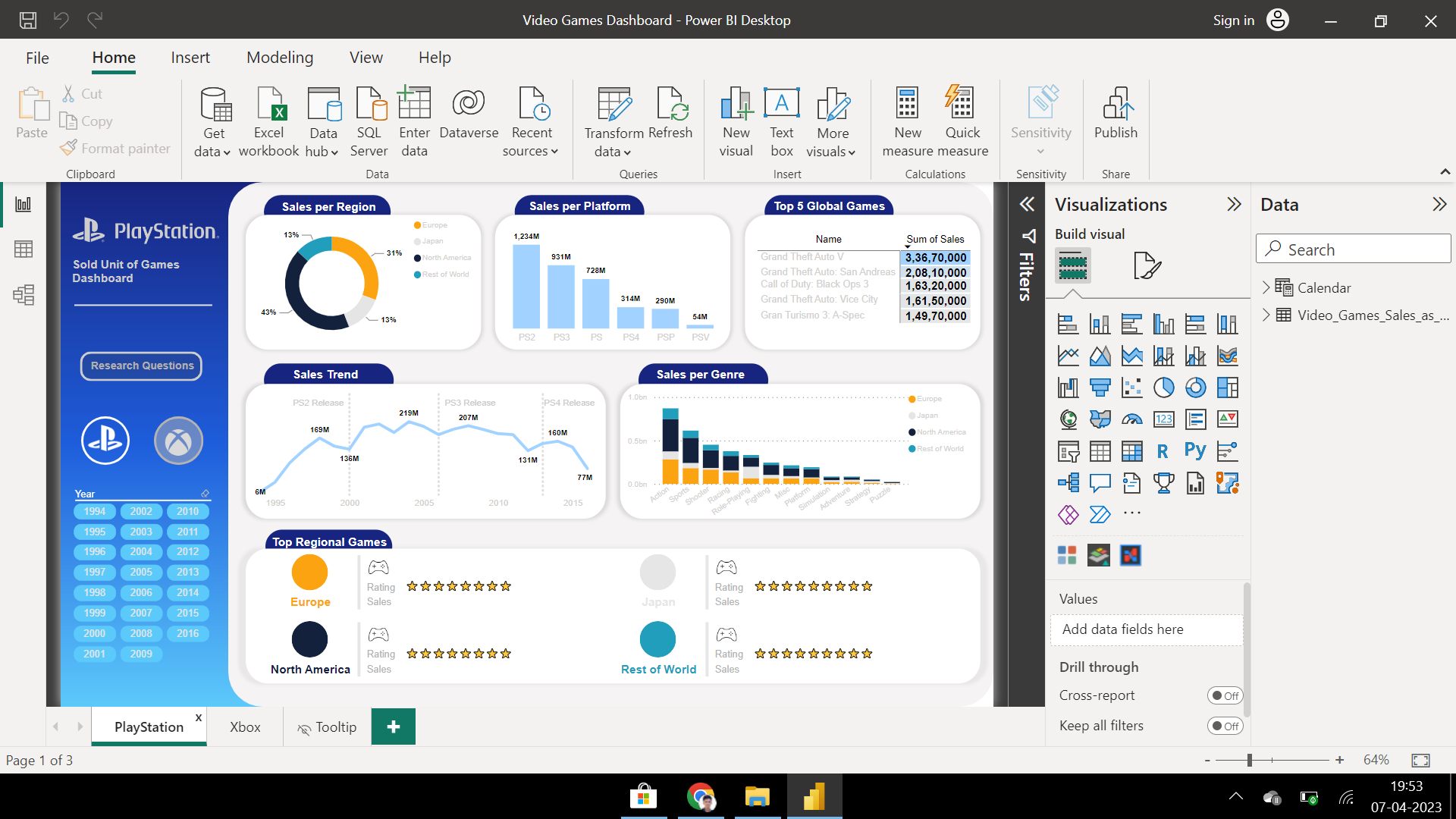The image size is (1456, 819).
Task: Click the Research Questions button
Action: [x=142, y=366]
